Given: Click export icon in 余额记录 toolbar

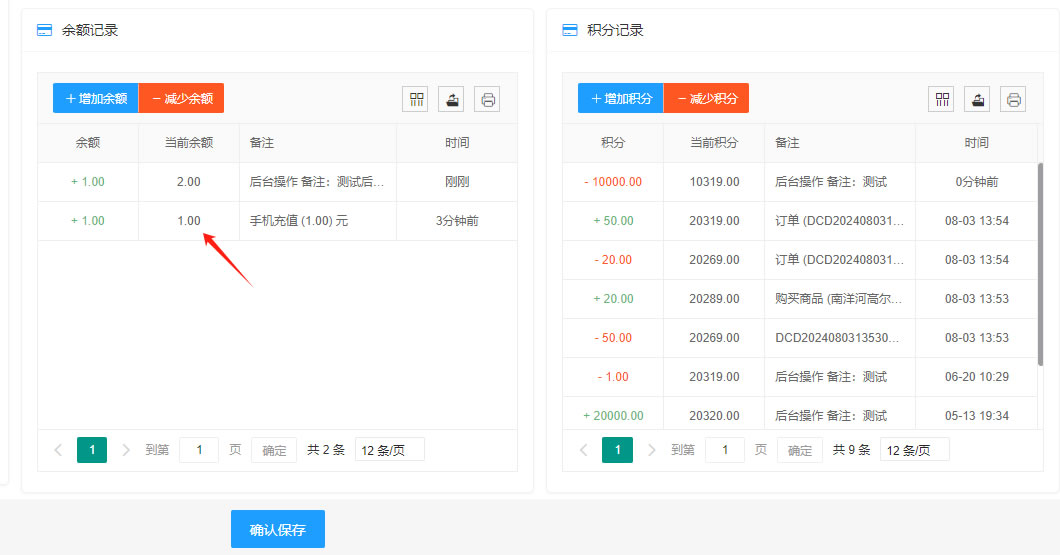Looking at the screenshot, I should point(452,99).
